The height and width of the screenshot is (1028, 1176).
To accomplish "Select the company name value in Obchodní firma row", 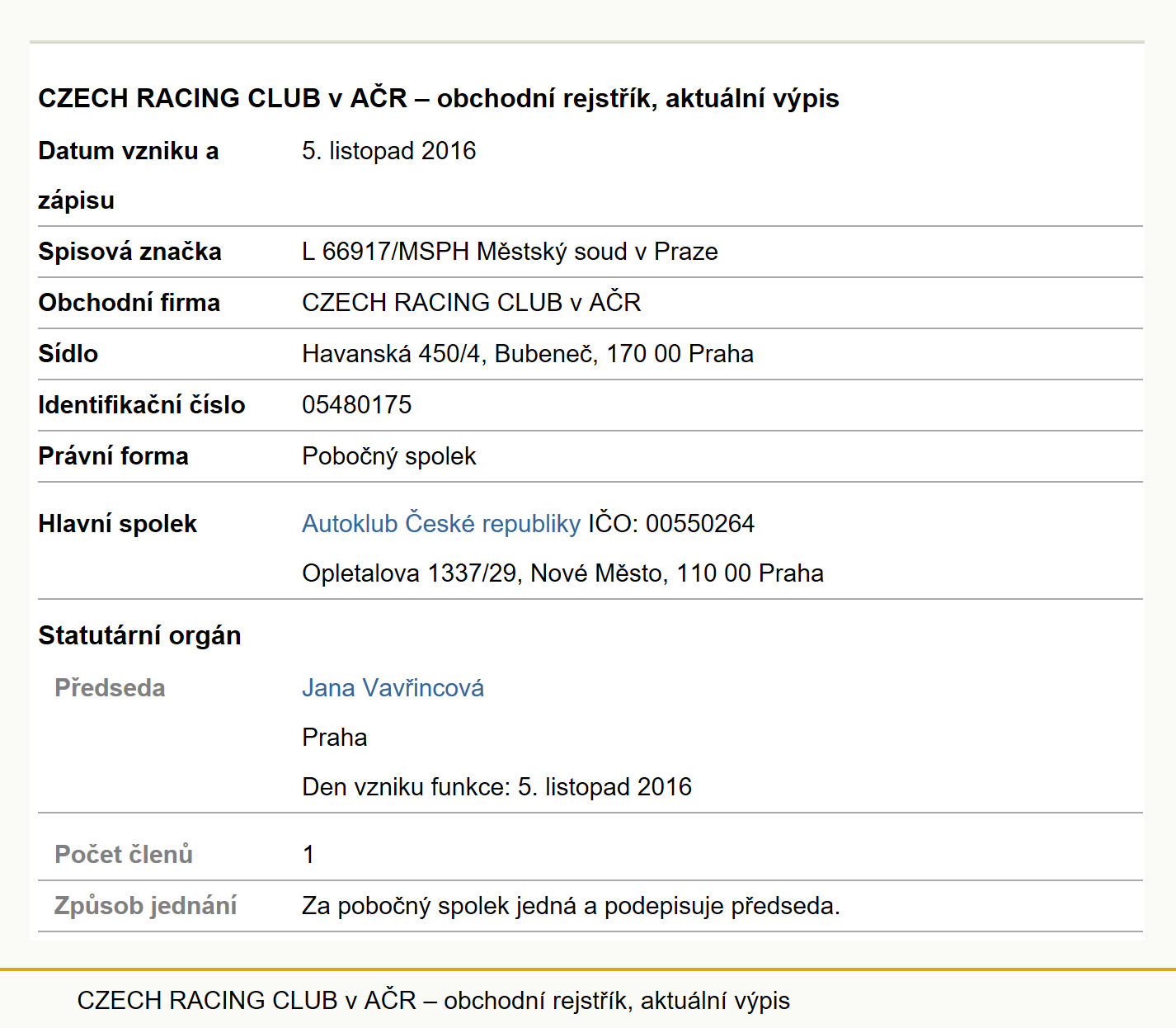I will point(472,303).
